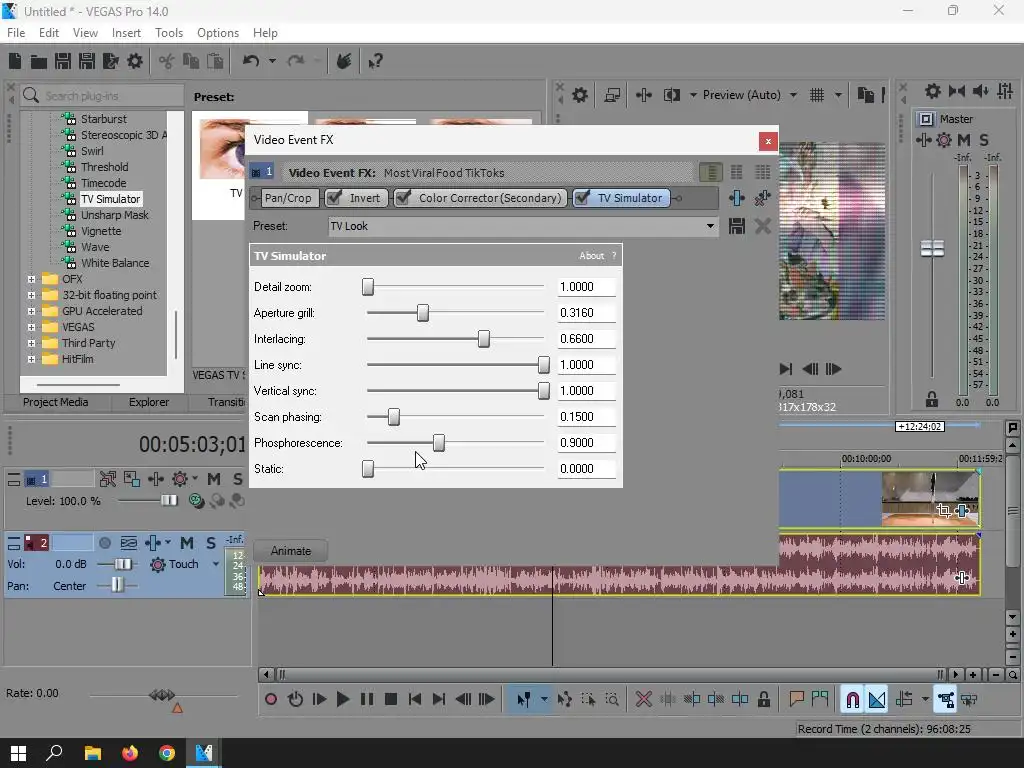
Task: Open the TV Look preset dropdown
Action: tap(710, 226)
